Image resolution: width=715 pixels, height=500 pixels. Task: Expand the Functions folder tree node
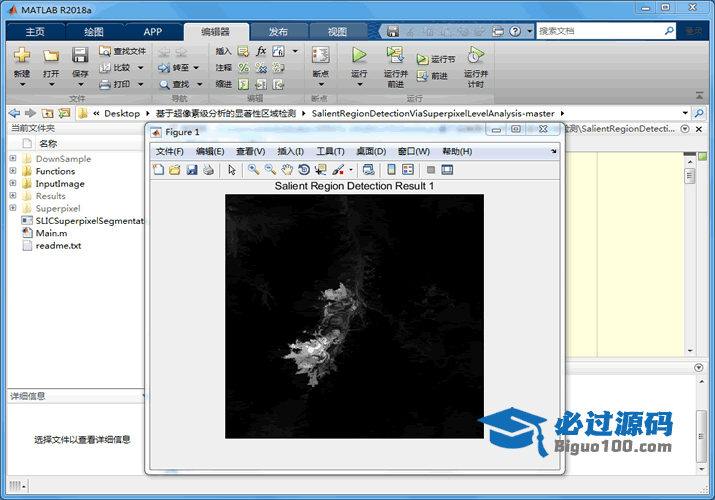tap(13, 171)
